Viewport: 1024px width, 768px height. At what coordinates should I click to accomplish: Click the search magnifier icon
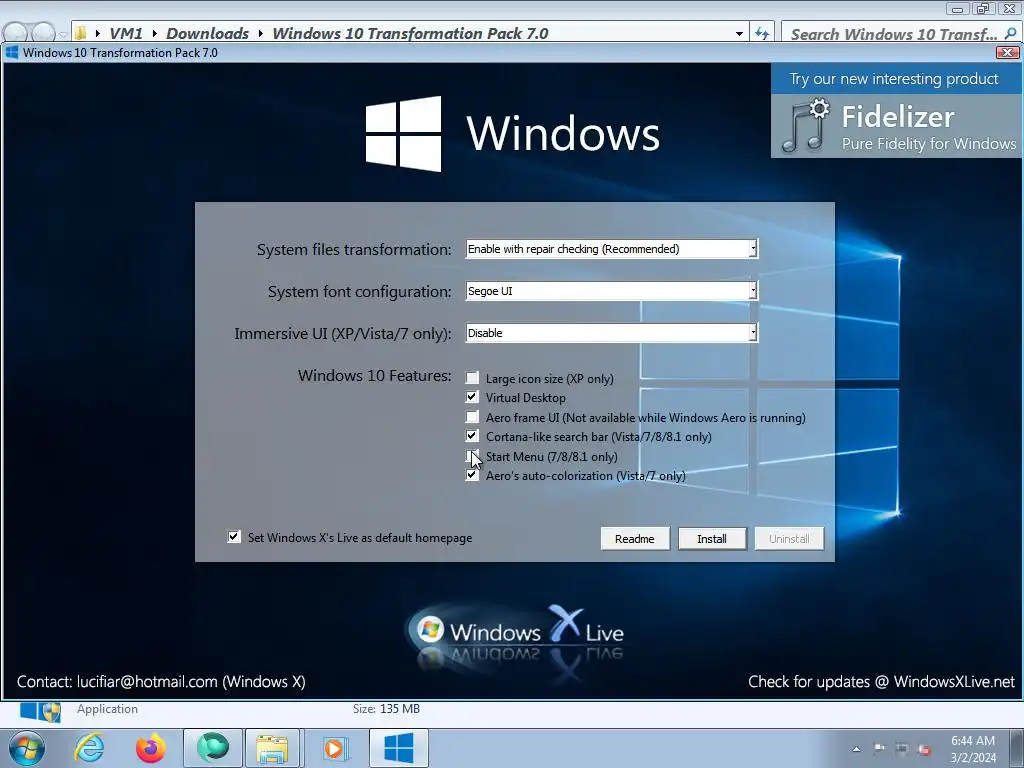(x=1010, y=33)
